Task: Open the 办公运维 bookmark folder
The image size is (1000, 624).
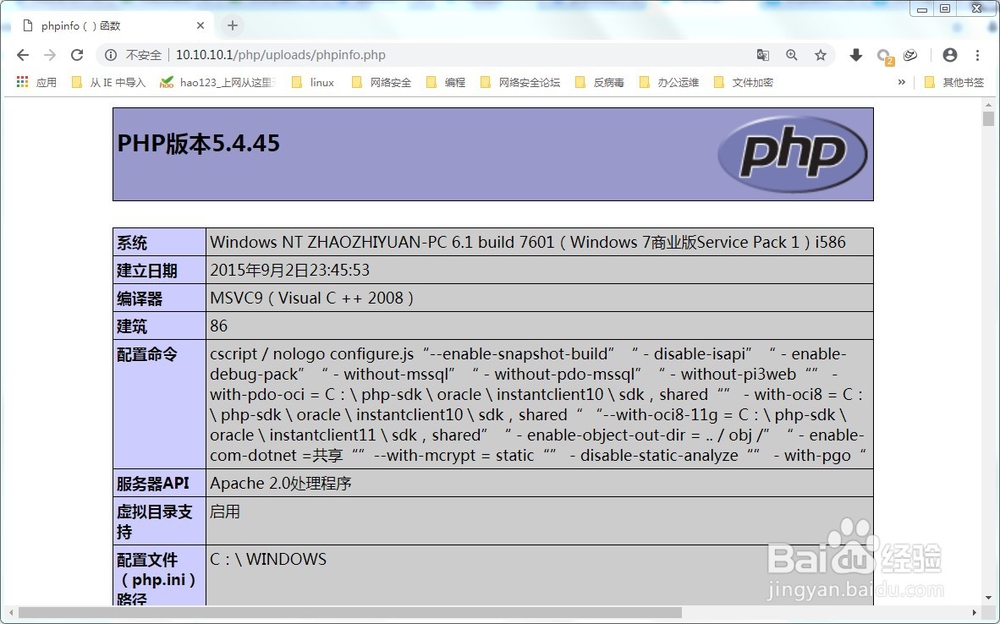Action: [x=669, y=82]
